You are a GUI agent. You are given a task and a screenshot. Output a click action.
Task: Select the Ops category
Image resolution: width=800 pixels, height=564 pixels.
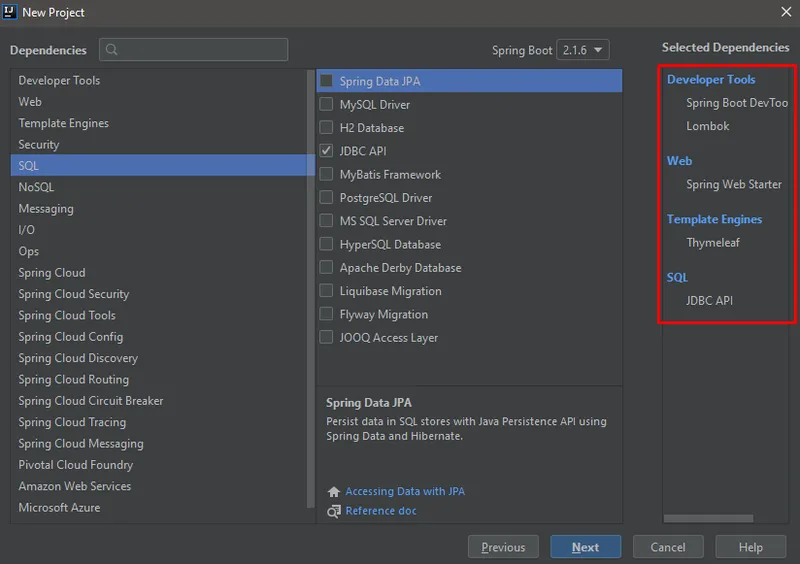[159, 251]
